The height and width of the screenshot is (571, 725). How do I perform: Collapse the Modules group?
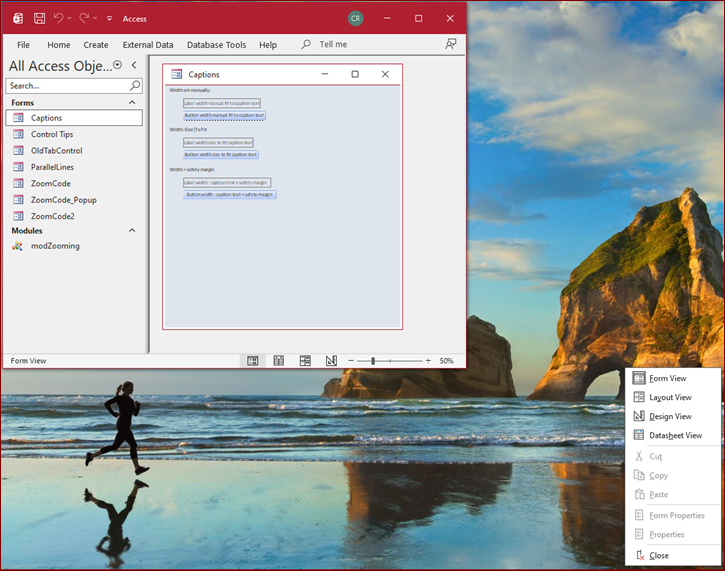point(132,230)
